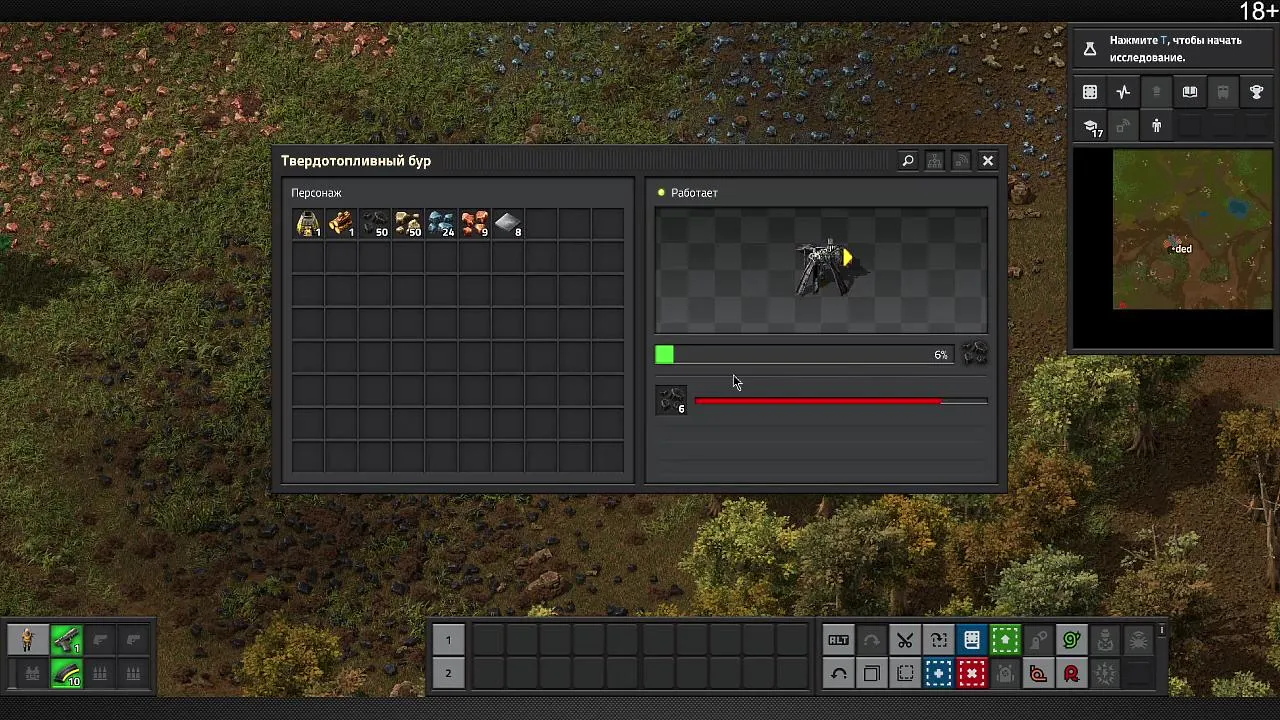Select quickbar row 2
The image size is (1280, 720).
[x=448, y=673]
